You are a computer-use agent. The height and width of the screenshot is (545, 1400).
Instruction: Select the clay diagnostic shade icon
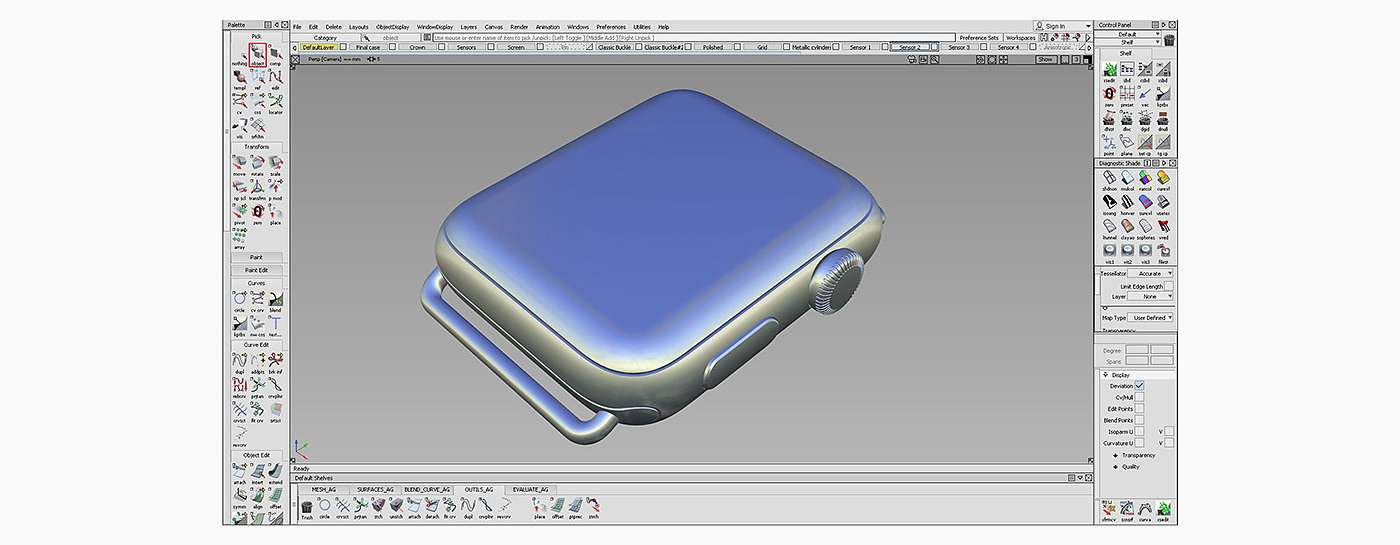click(x=1127, y=227)
